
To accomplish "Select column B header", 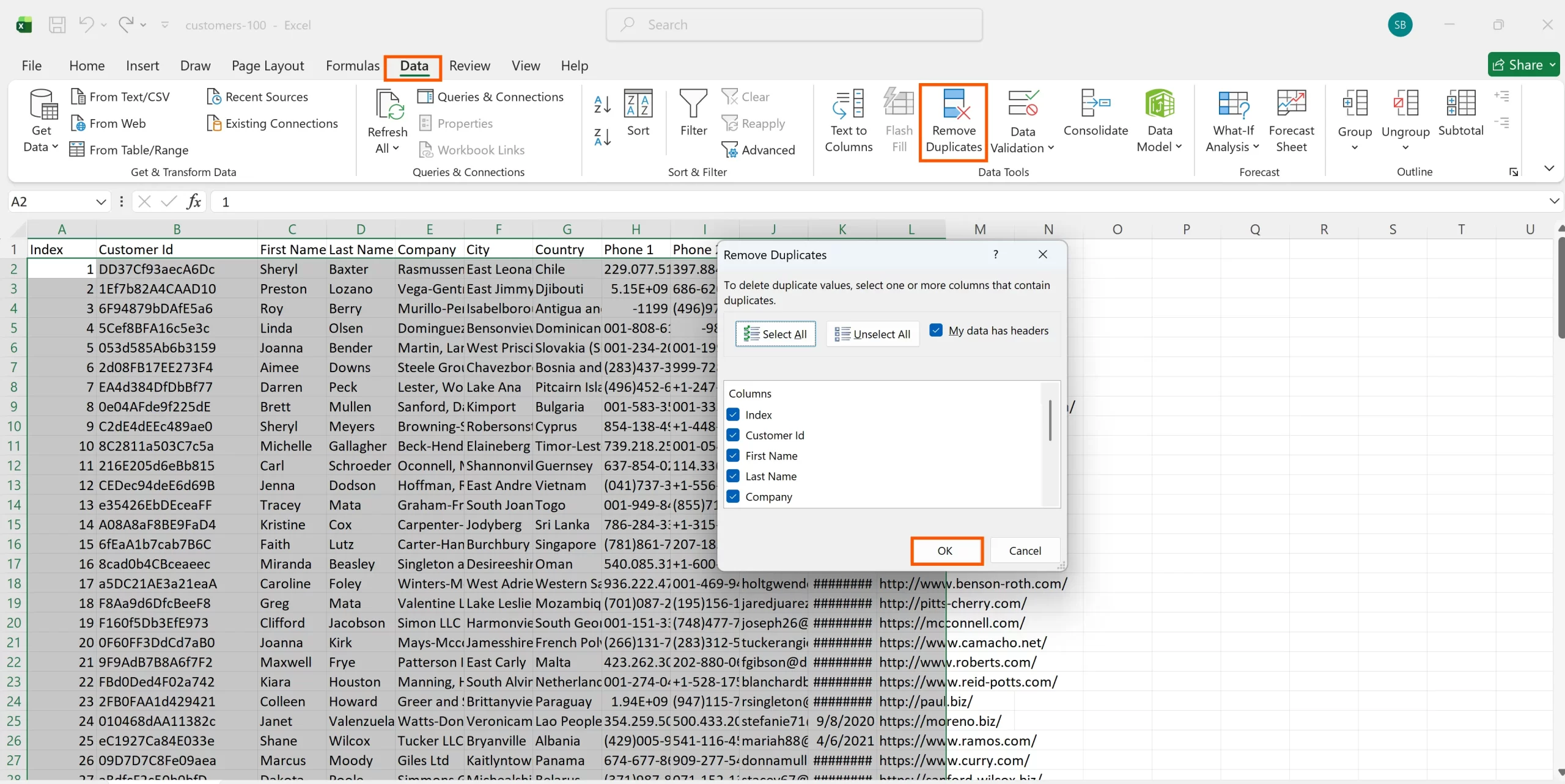I will point(177,229).
